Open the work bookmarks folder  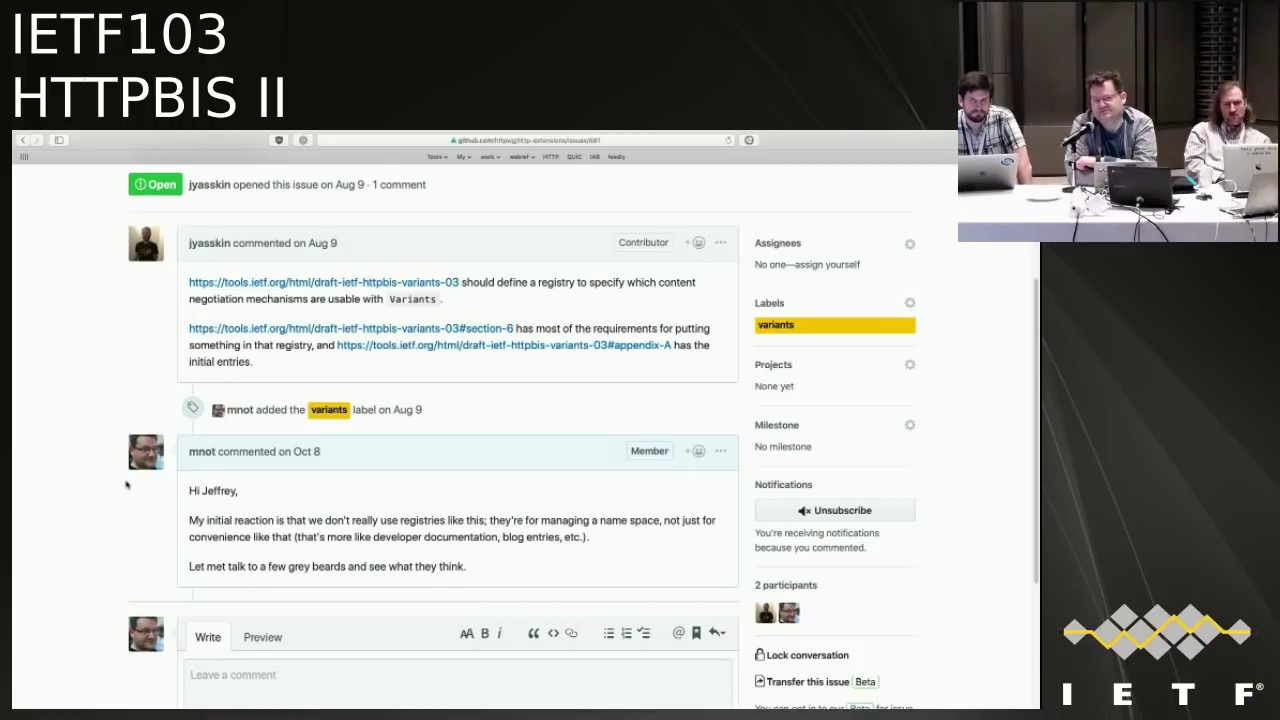click(491, 157)
